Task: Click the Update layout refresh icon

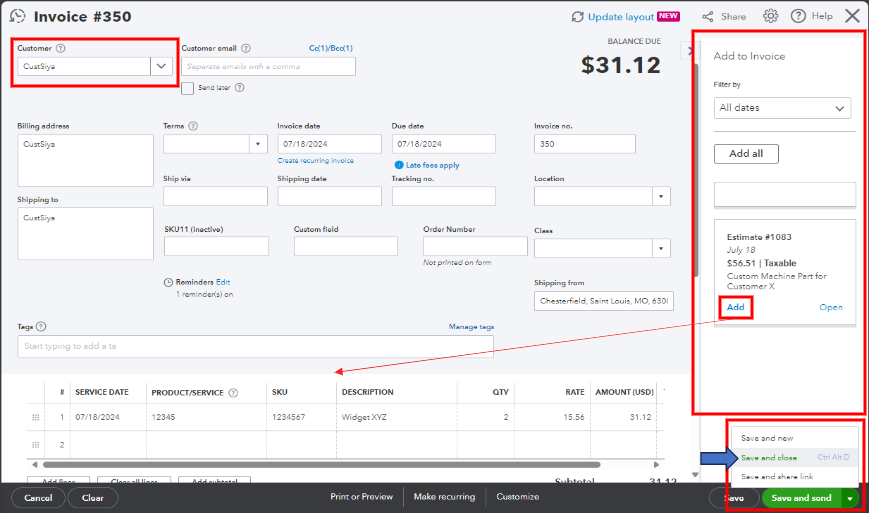Action: coord(577,17)
